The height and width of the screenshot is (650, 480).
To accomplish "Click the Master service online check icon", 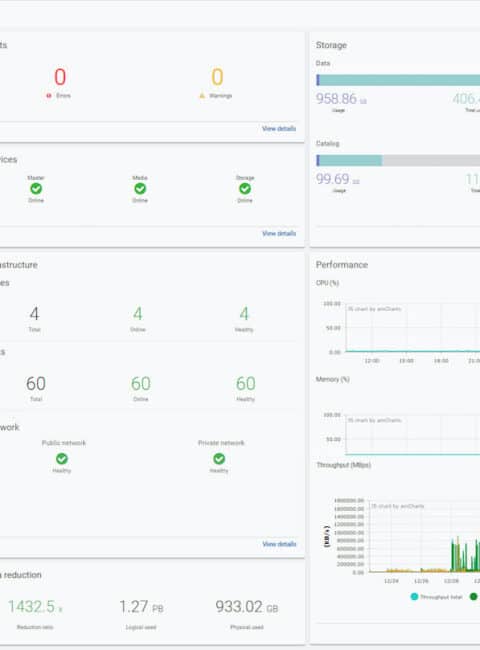I will (x=36, y=189).
